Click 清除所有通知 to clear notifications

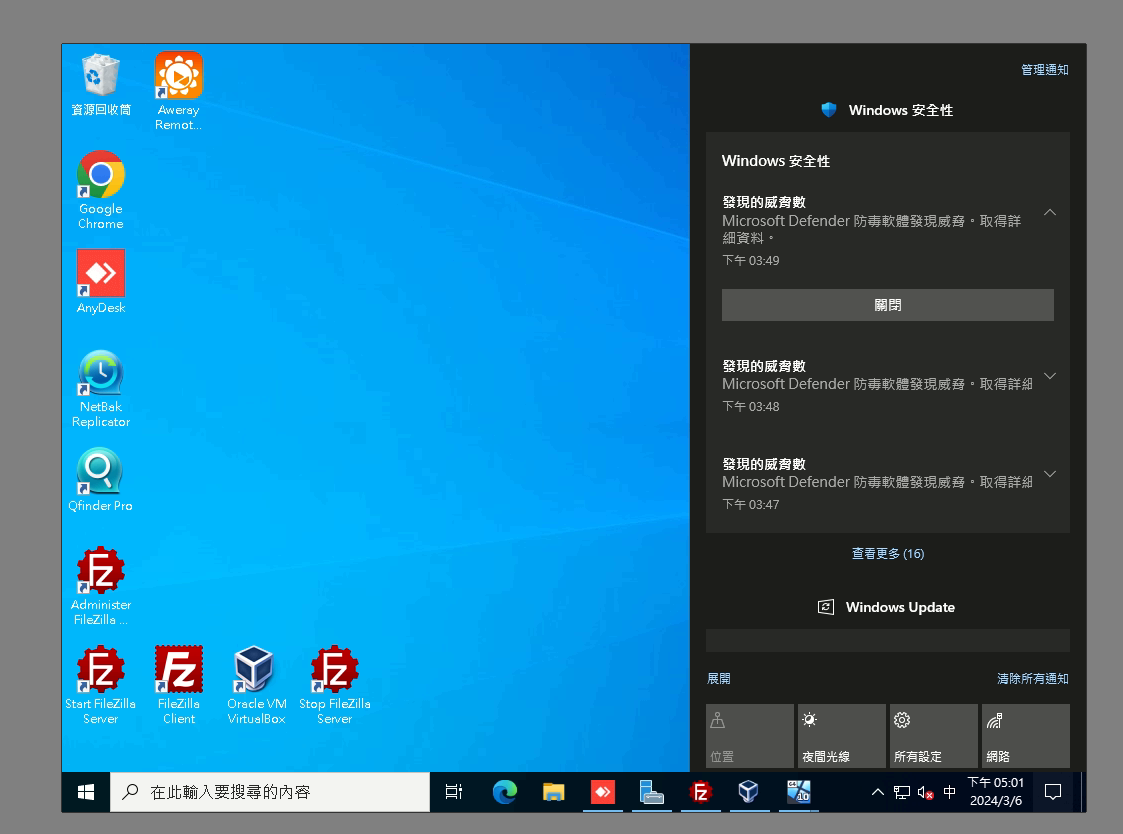(1032, 678)
